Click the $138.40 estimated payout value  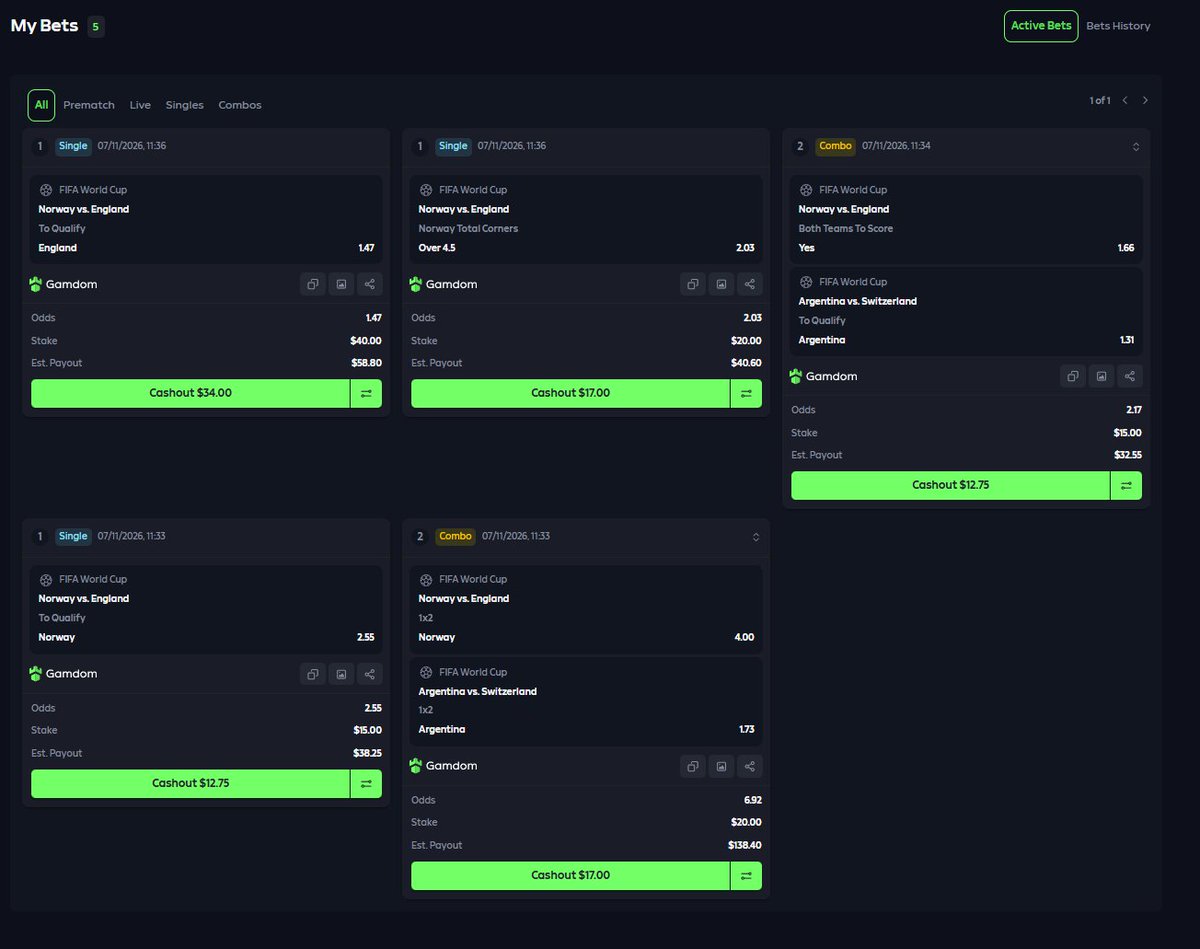point(745,845)
